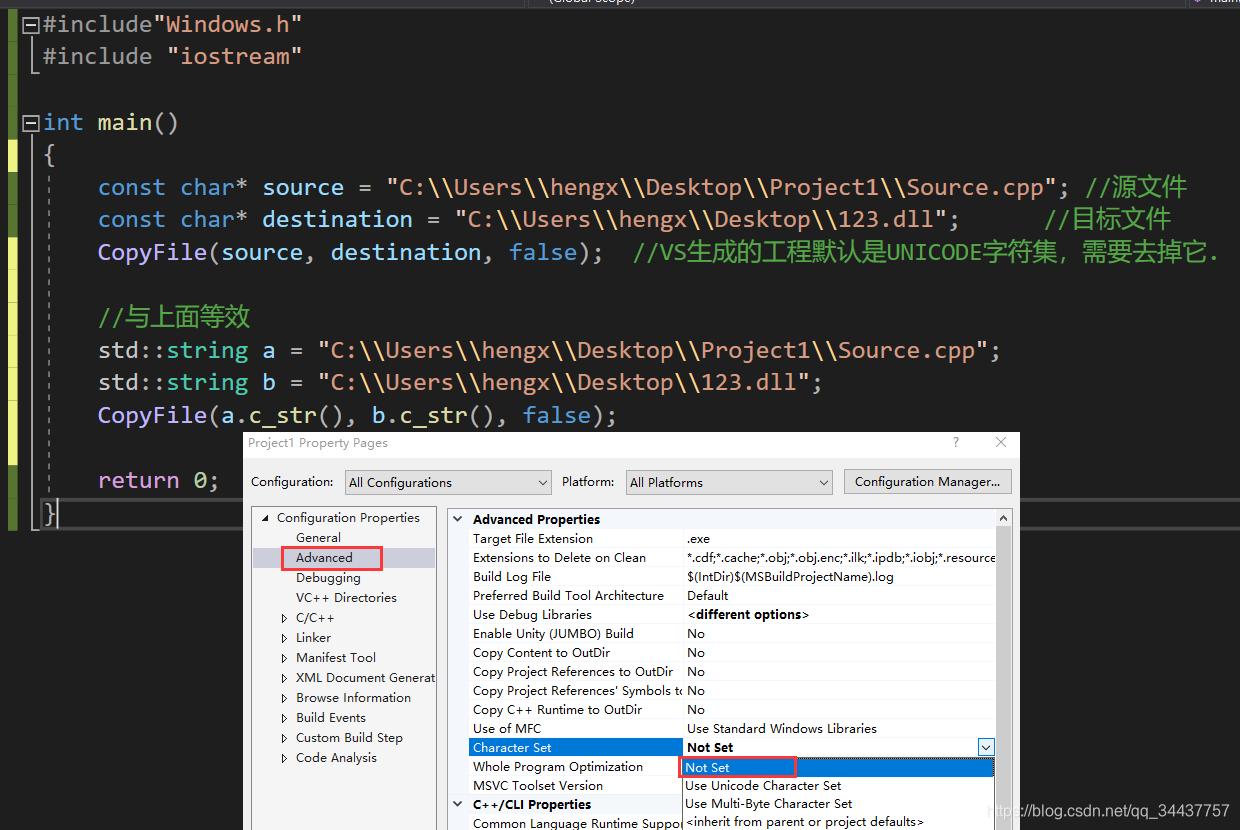Open the Platform dropdown
Viewport: 1240px width, 830px height.
tap(729, 482)
